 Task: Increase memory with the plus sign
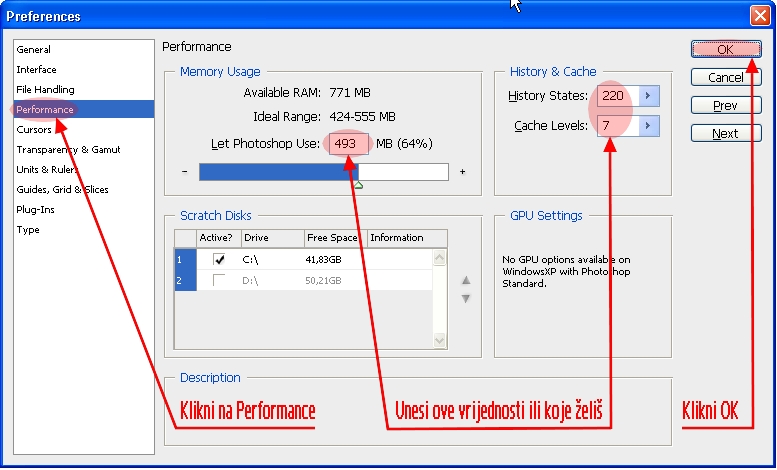462,172
